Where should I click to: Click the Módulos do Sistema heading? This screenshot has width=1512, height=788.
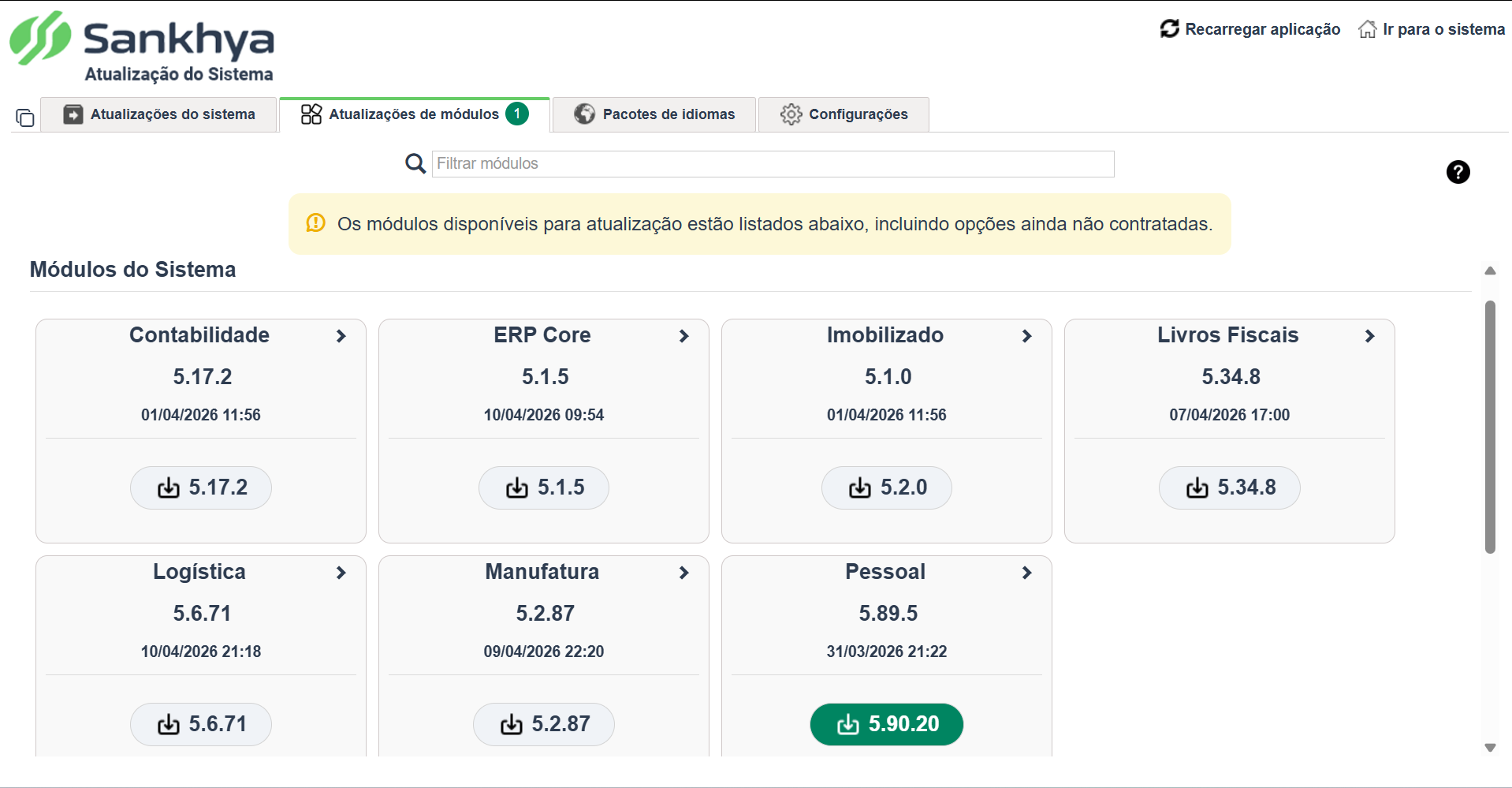132,270
